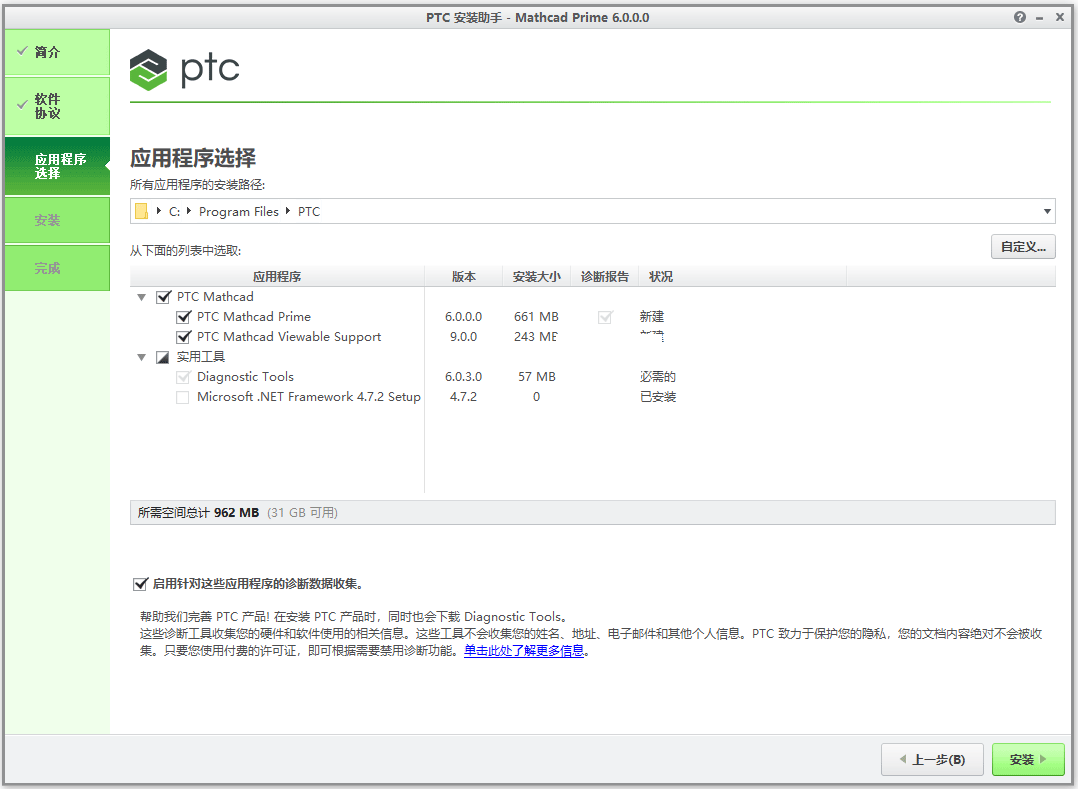Toggle PTC Mathcad Prime checkbox

(183, 317)
